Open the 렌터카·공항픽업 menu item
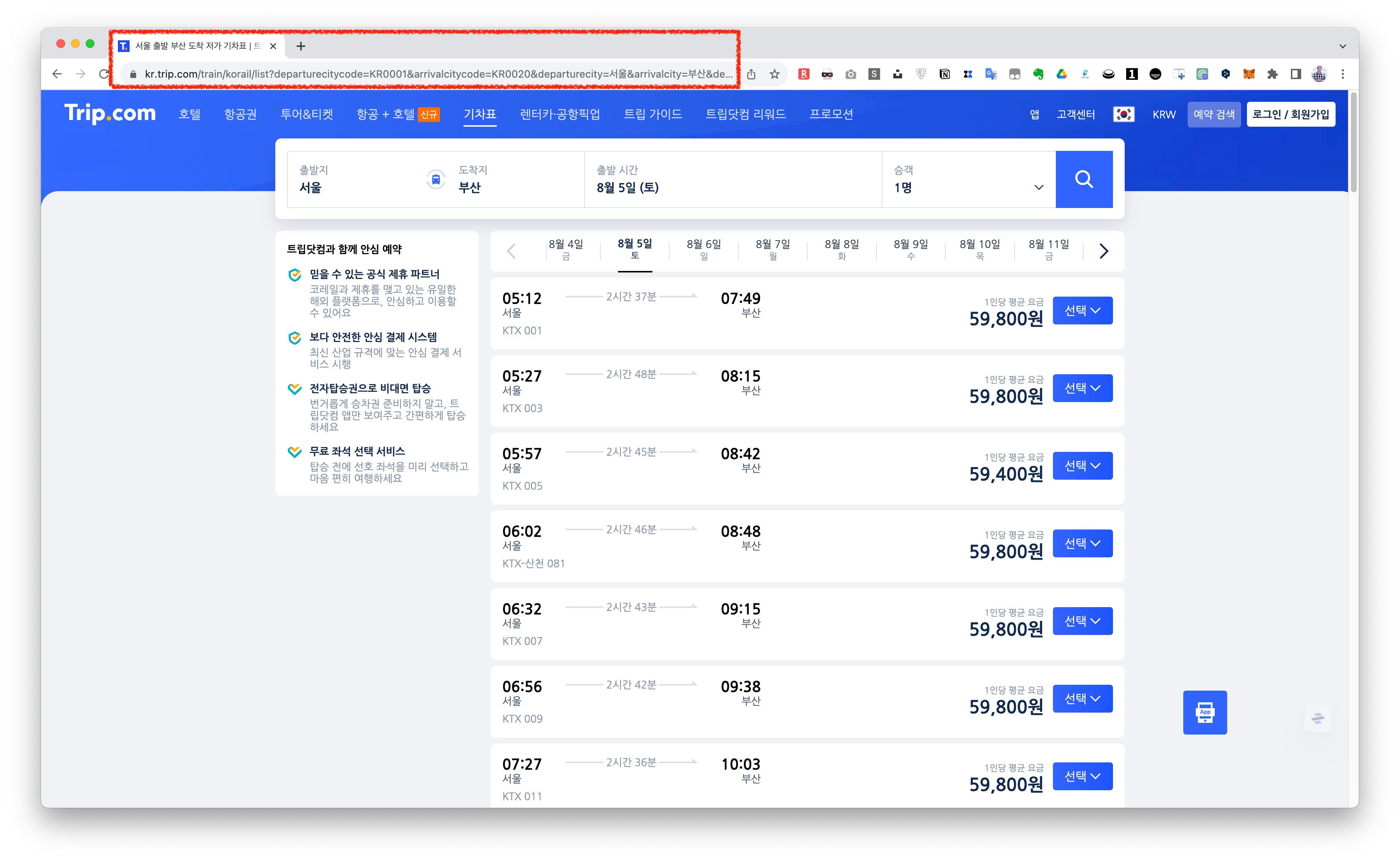This screenshot has height=862, width=1400. pos(559,114)
